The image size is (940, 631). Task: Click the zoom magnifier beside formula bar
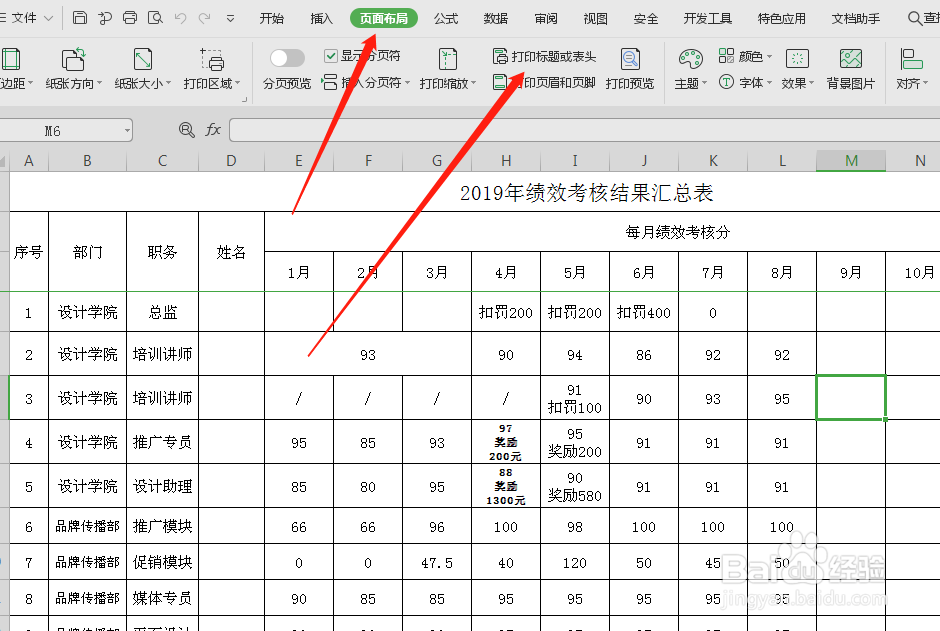186,129
